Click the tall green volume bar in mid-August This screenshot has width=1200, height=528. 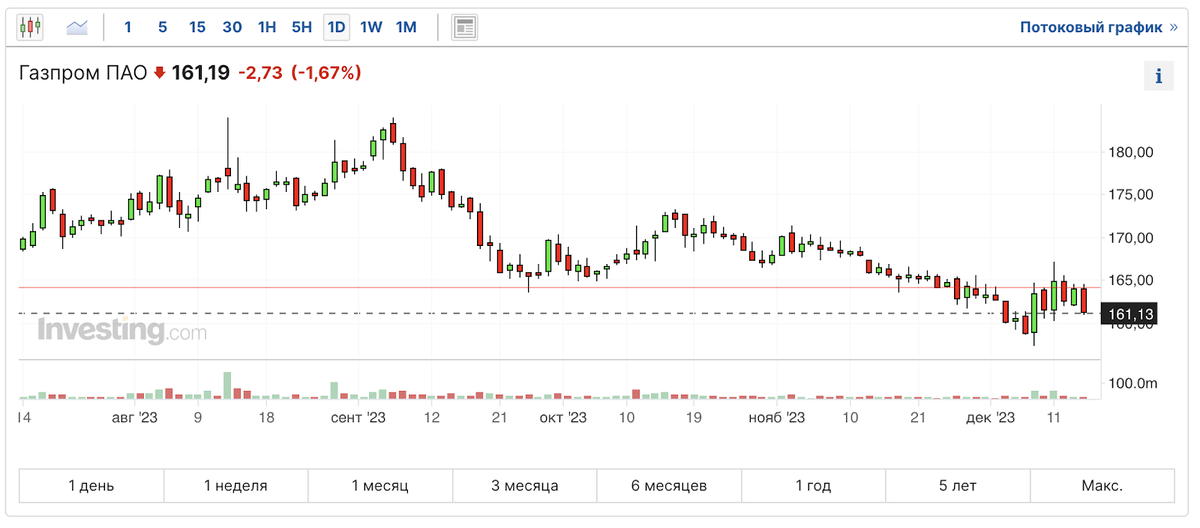pyautogui.click(x=227, y=385)
